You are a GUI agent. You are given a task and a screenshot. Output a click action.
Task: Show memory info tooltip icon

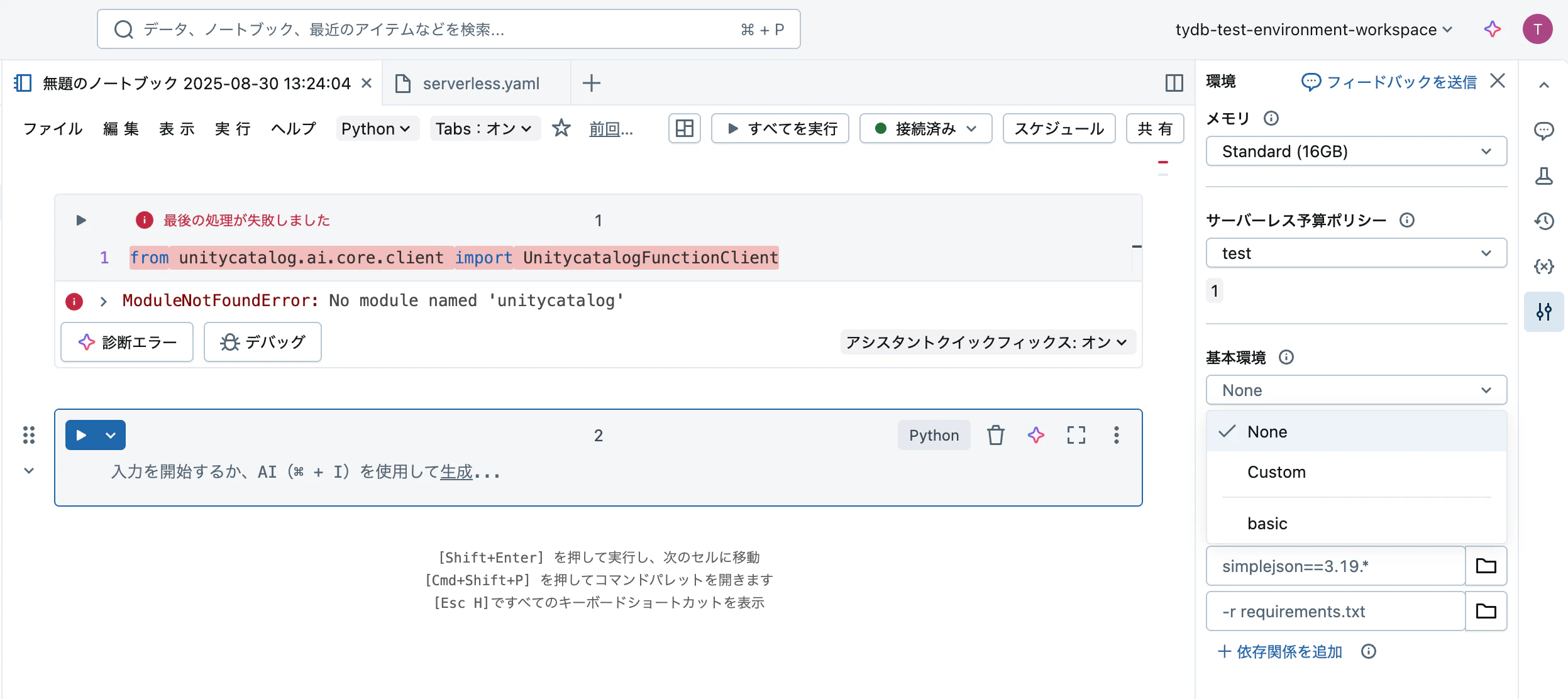coord(1271,118)
